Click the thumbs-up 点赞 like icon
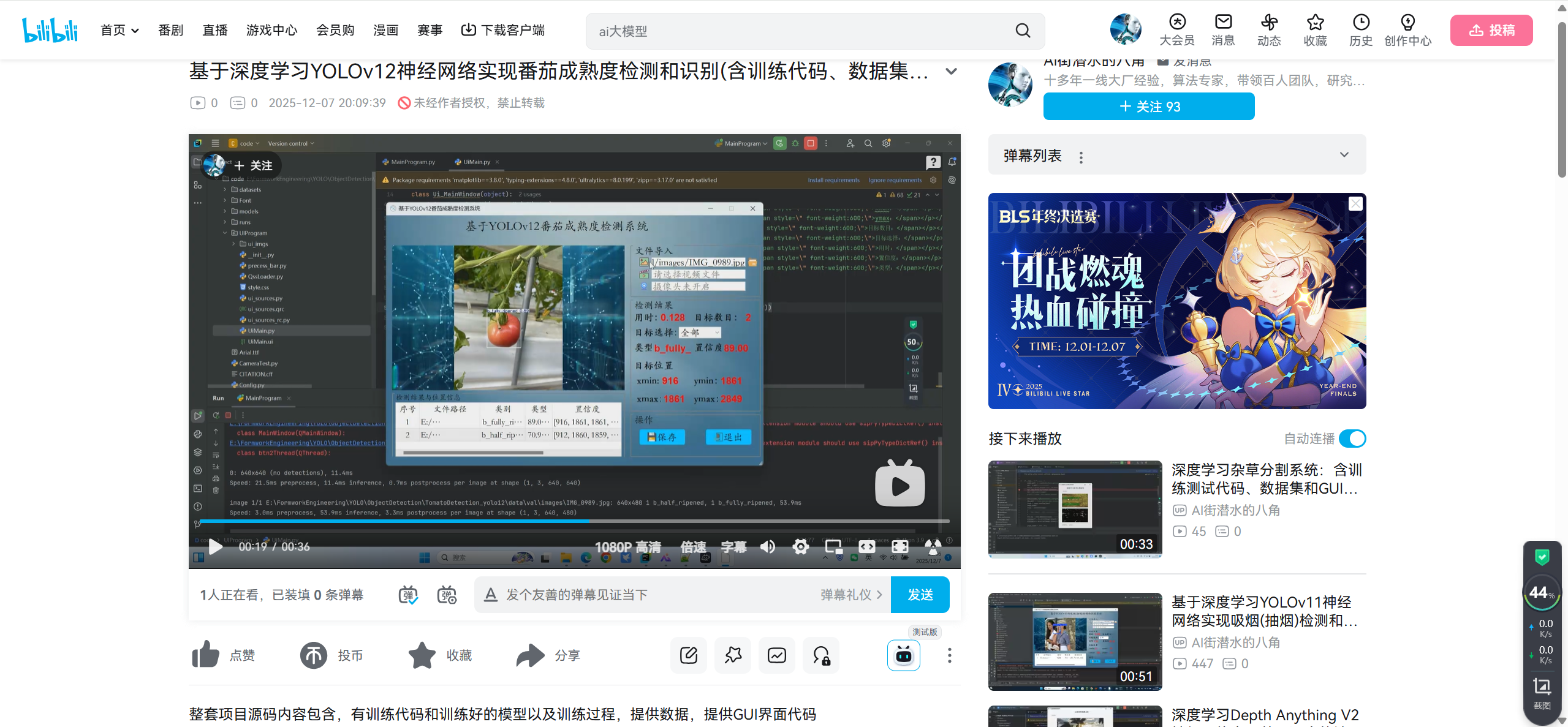 pyautogui.click(x=205, y=655)
